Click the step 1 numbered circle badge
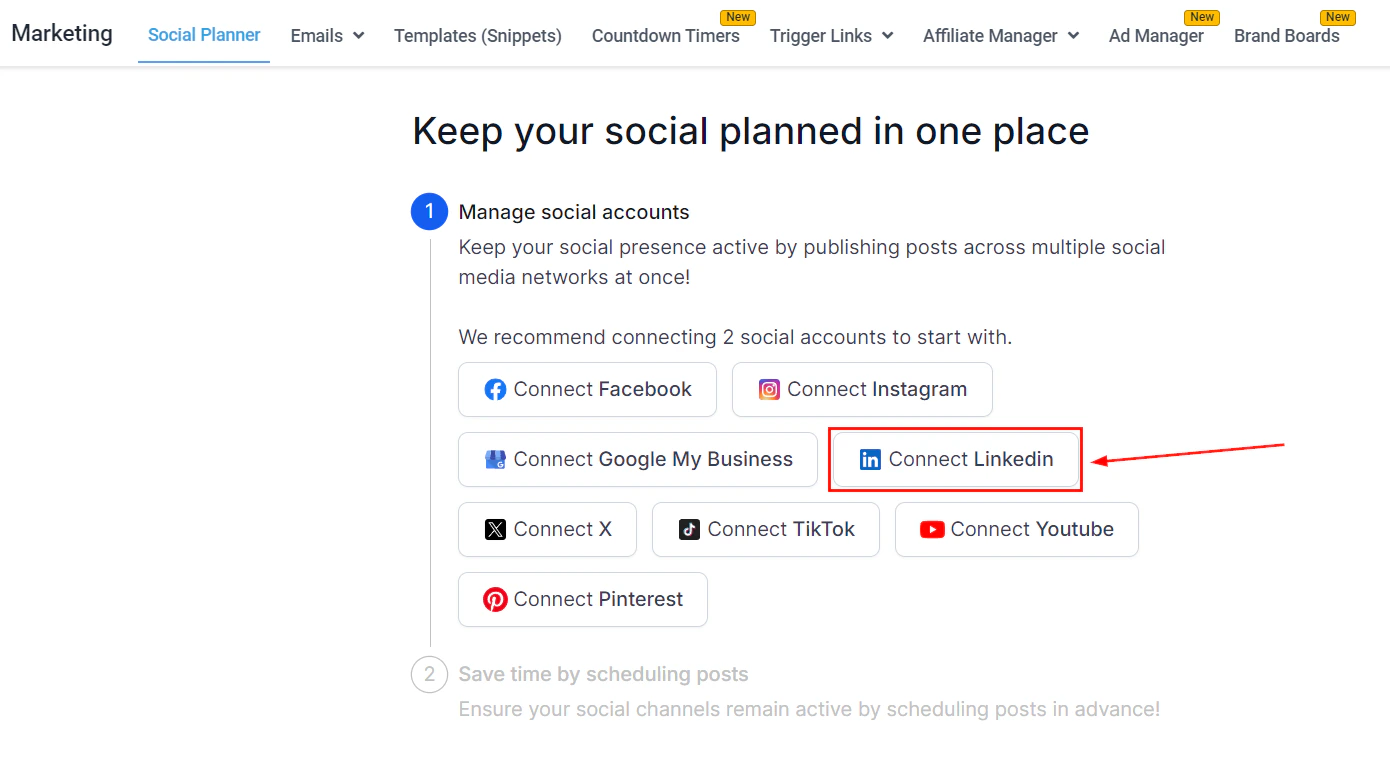 click(x=429, y=211)
